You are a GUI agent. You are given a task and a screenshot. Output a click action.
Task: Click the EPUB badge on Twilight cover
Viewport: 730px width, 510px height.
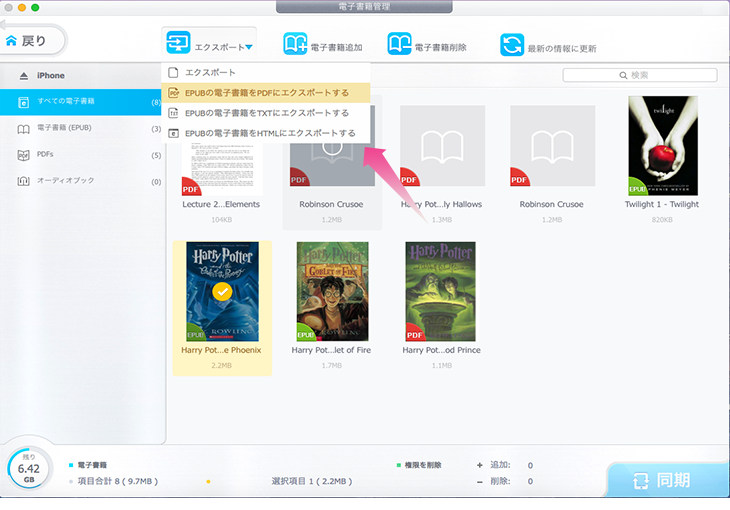637,187
